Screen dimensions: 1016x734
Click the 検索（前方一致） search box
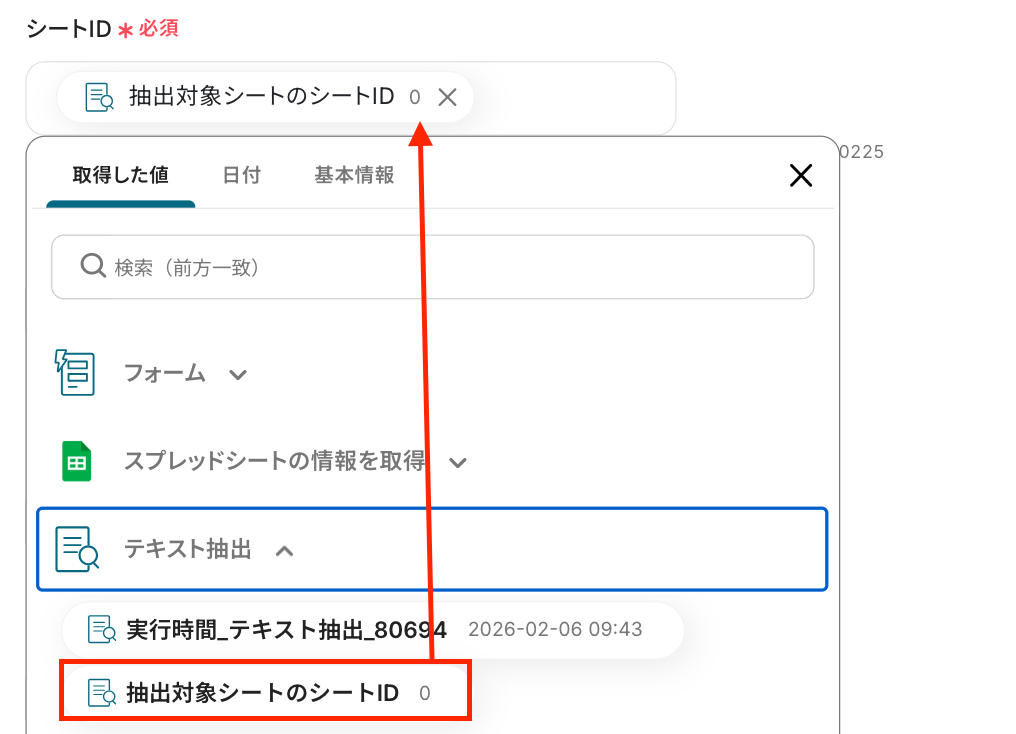pos(432,267)
